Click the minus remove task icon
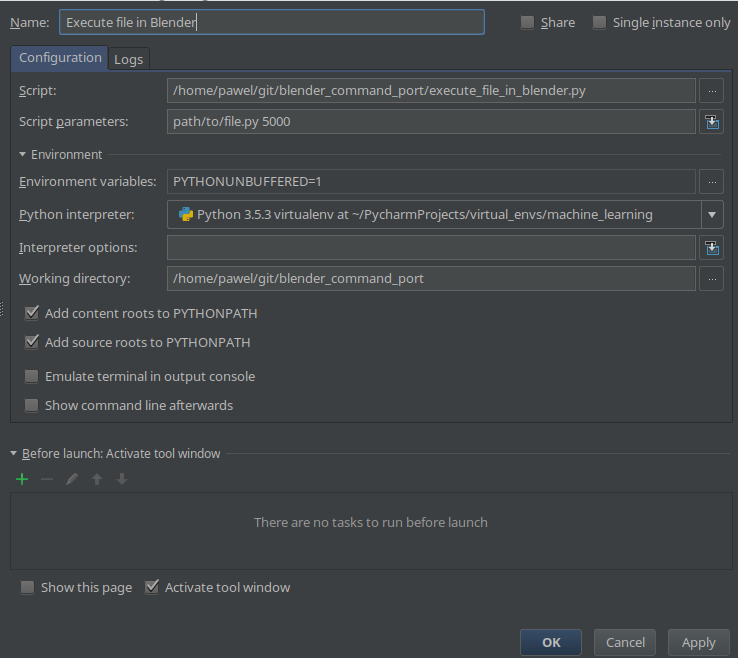This screenshot has width=738, height=658. 47,479
